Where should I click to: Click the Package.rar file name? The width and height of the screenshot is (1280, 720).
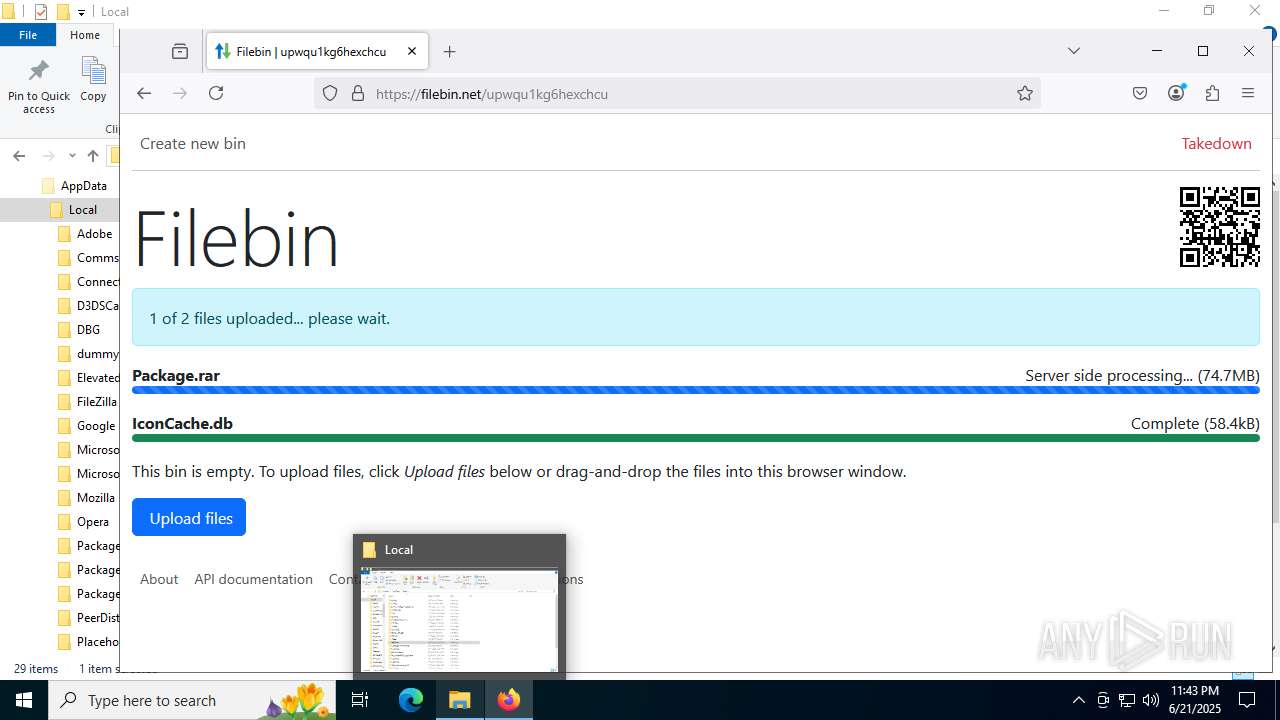point(176,375)
